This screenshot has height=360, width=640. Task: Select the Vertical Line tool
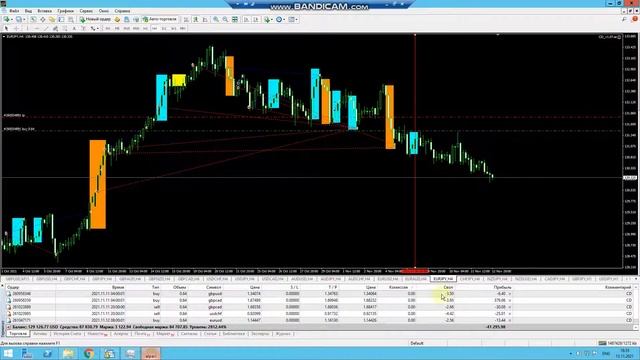point(27,28)
